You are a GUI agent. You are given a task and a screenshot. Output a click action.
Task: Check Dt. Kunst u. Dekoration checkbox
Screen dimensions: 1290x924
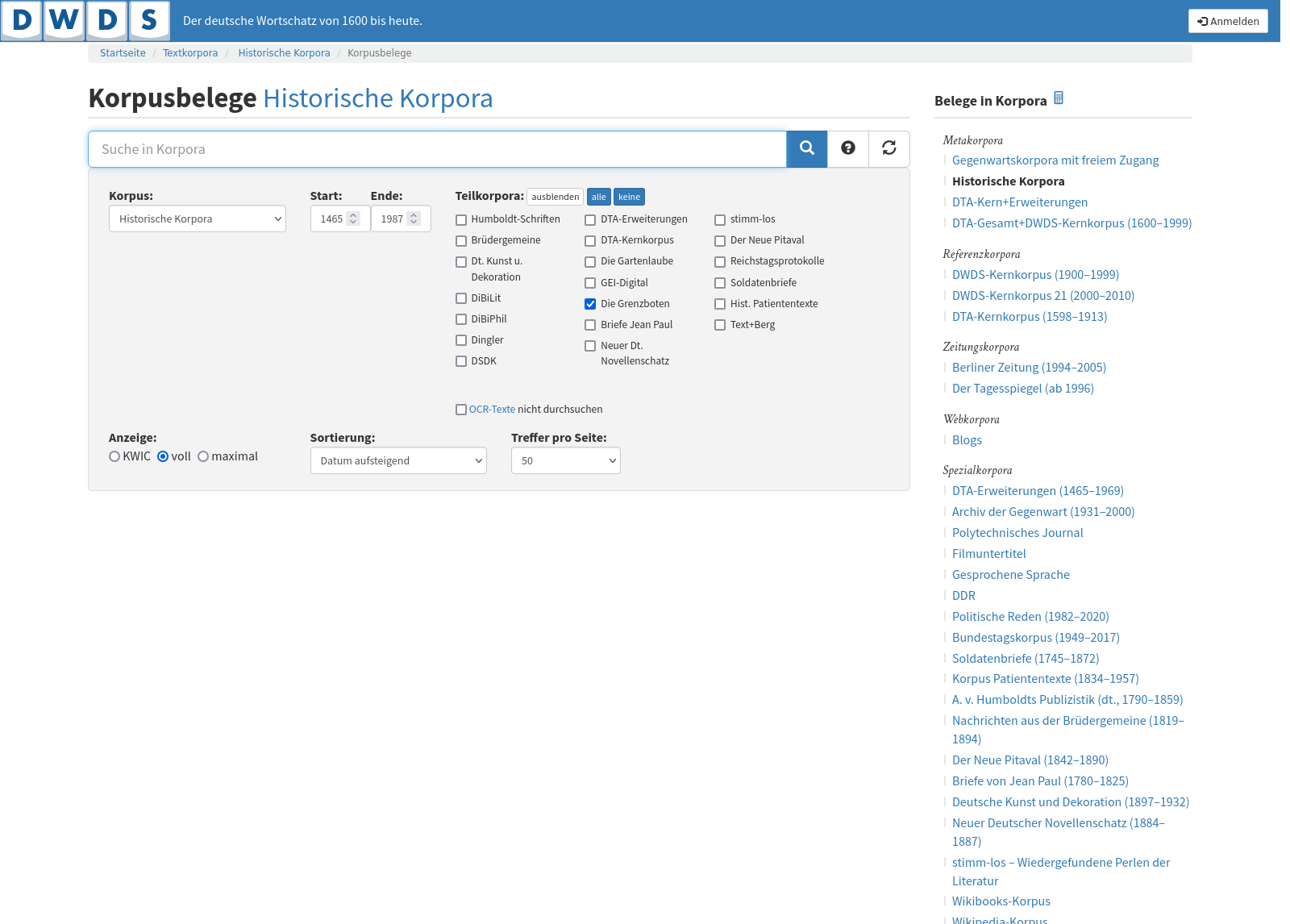(x=461, y=262)
